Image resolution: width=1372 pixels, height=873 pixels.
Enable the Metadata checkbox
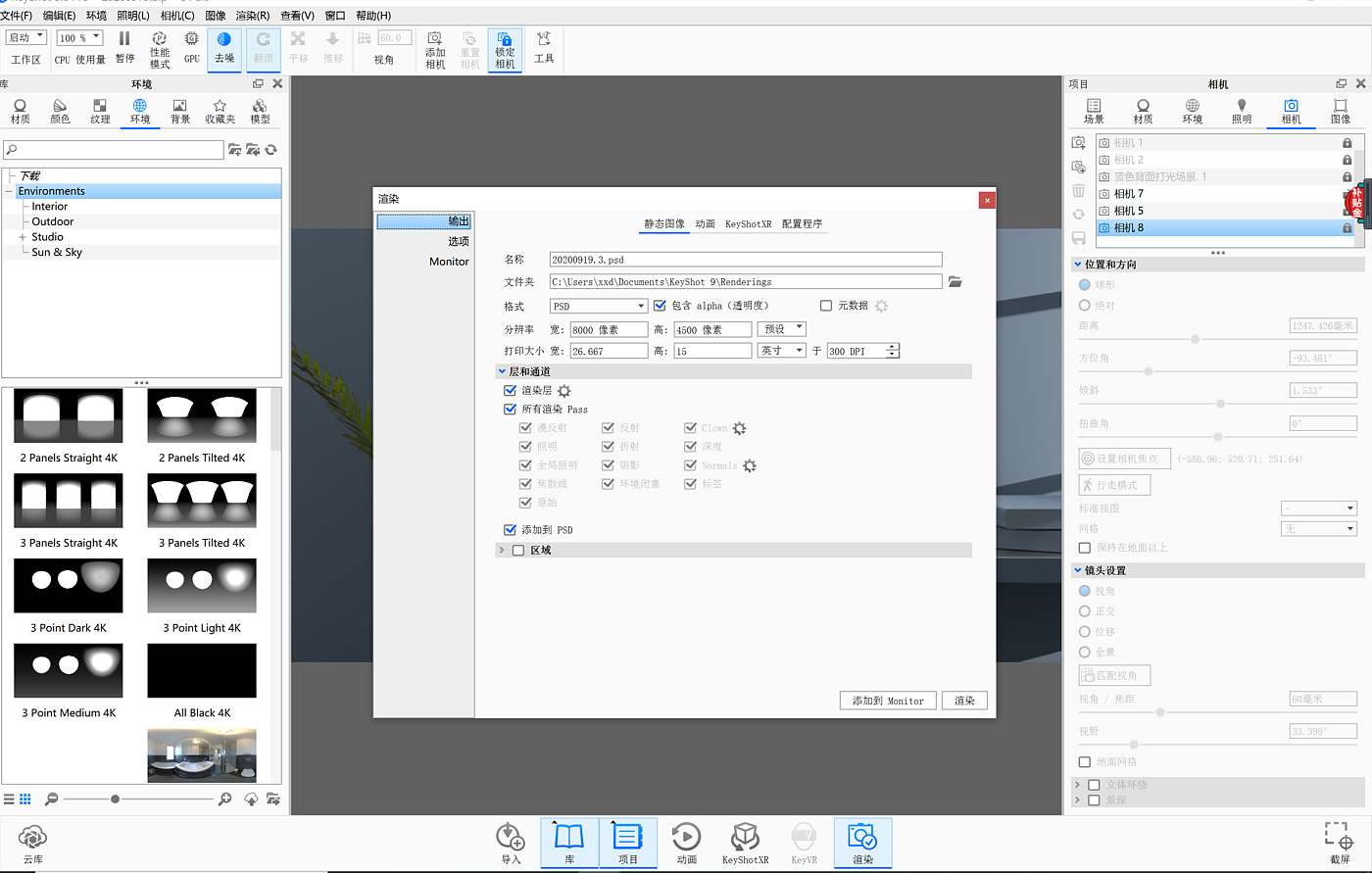[x=826, y=306]
